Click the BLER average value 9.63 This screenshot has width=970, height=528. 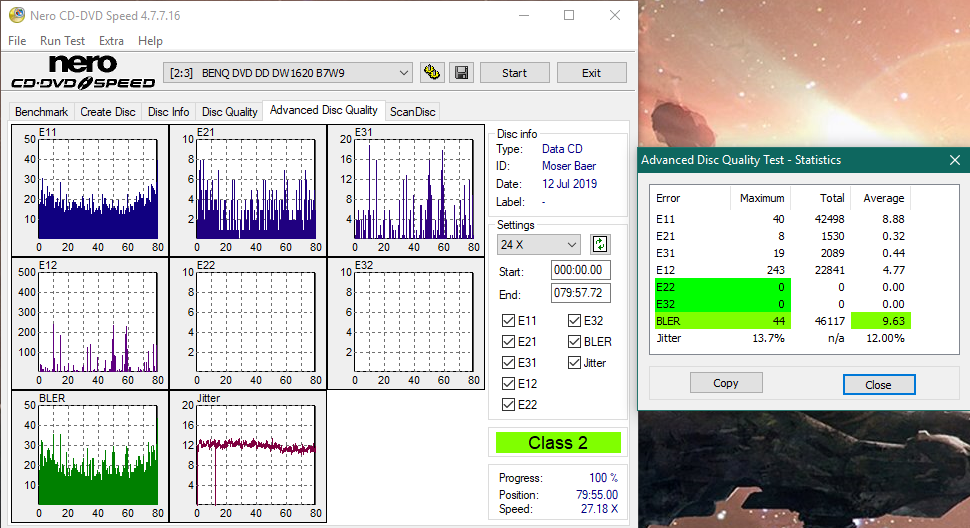[881, 321]
